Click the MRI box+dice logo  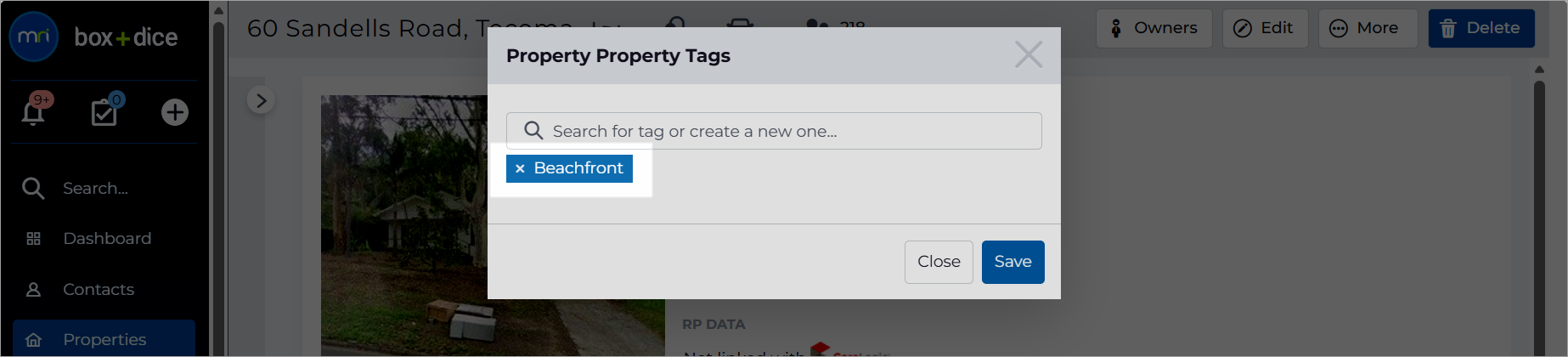pos(93,37)
